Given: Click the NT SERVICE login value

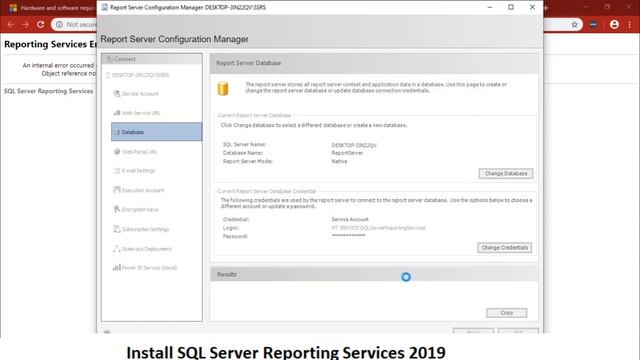Looking at the screenshot, I should click(378, 228).
